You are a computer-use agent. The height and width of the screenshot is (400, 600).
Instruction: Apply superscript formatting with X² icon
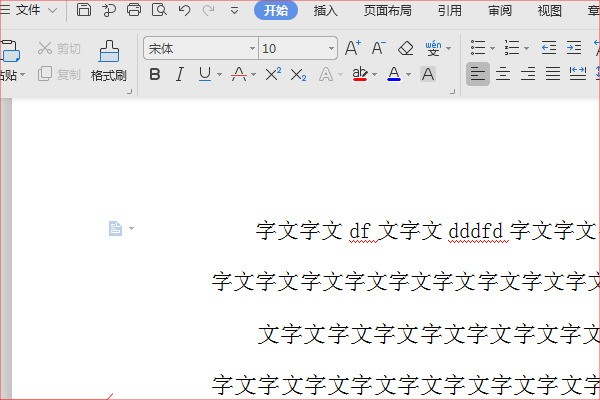[x=273, y=74]
